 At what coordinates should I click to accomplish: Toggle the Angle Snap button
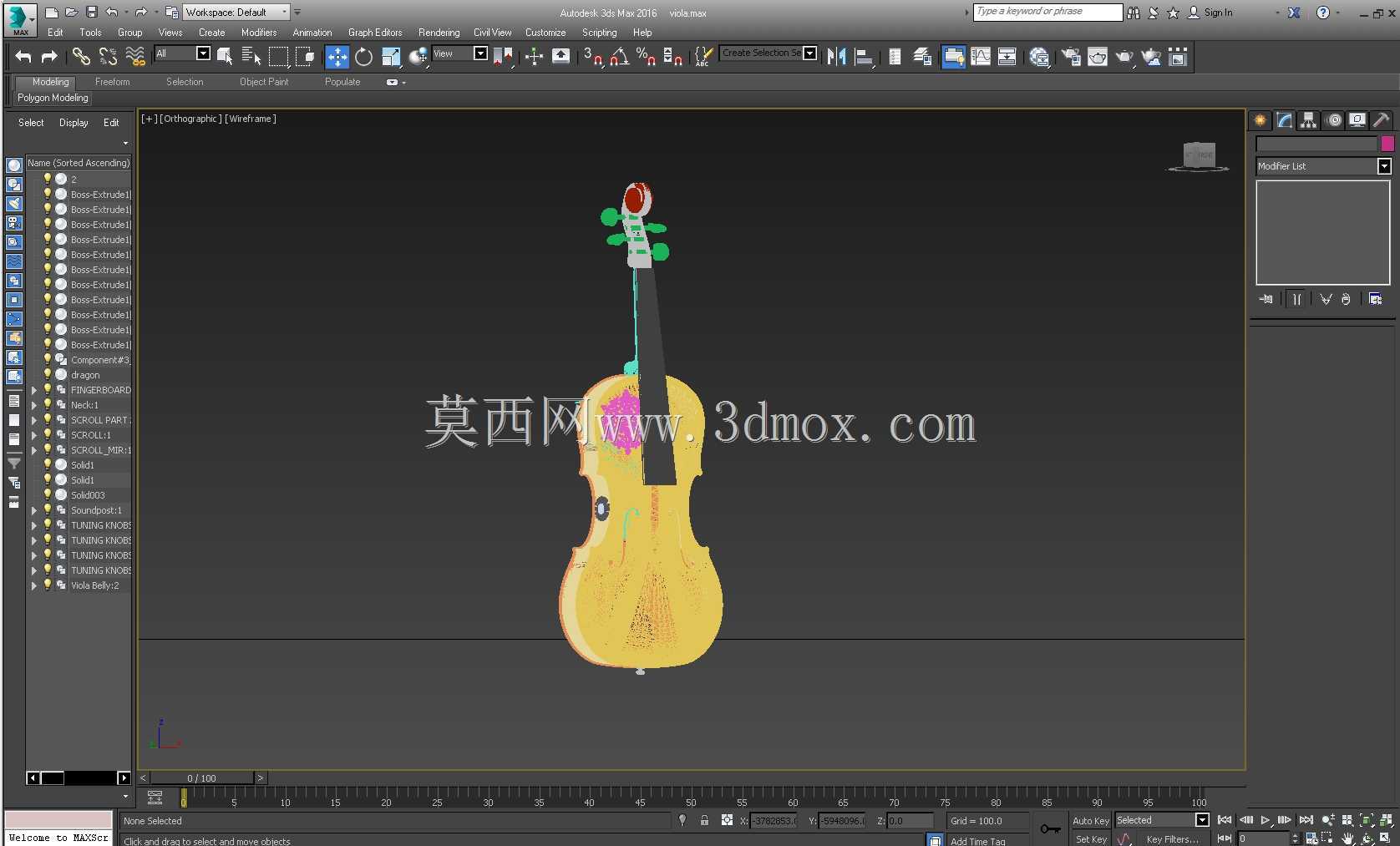(619, 56)
